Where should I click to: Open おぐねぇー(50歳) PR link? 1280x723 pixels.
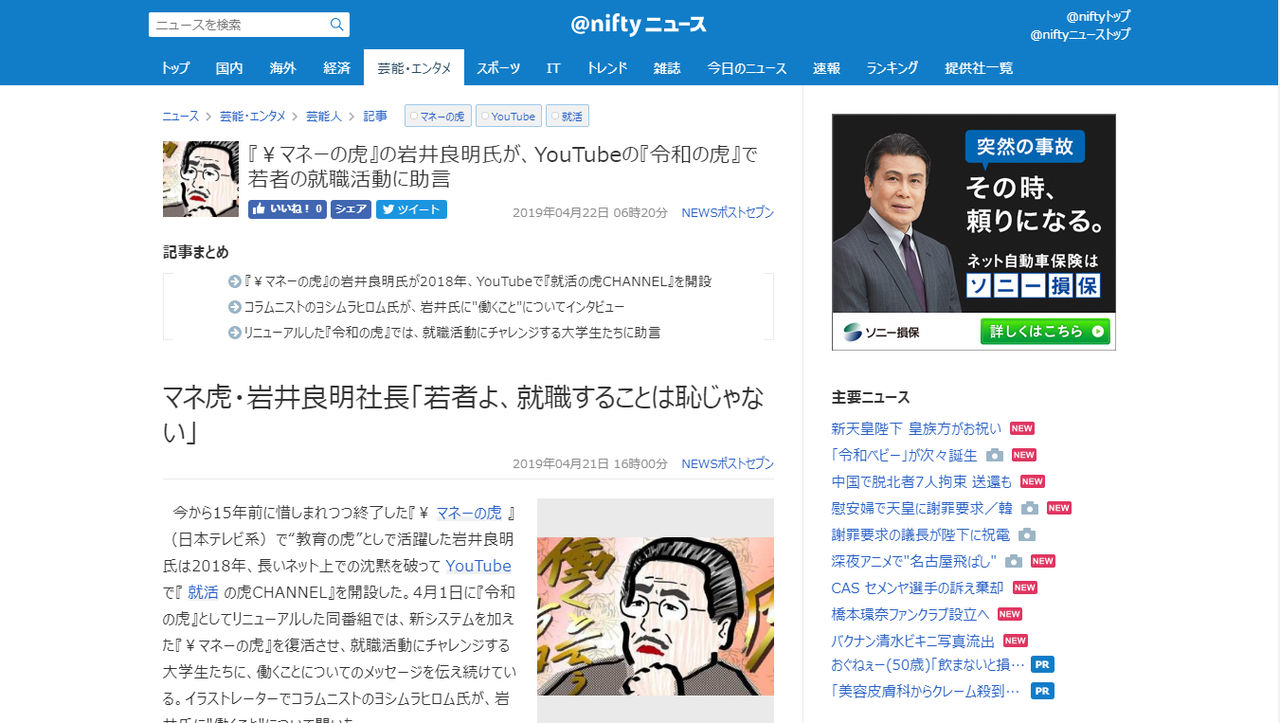point(928,664)
